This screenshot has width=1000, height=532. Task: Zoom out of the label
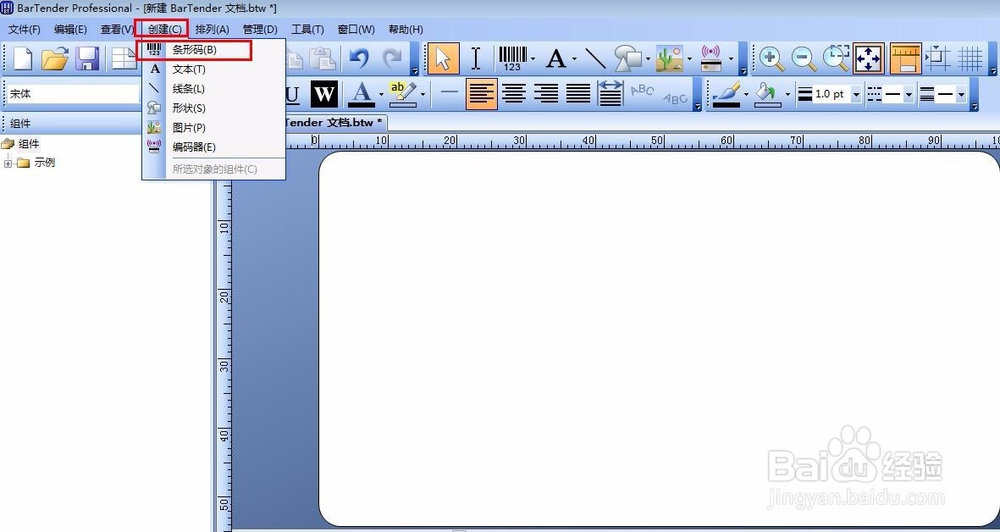[804, 59]
